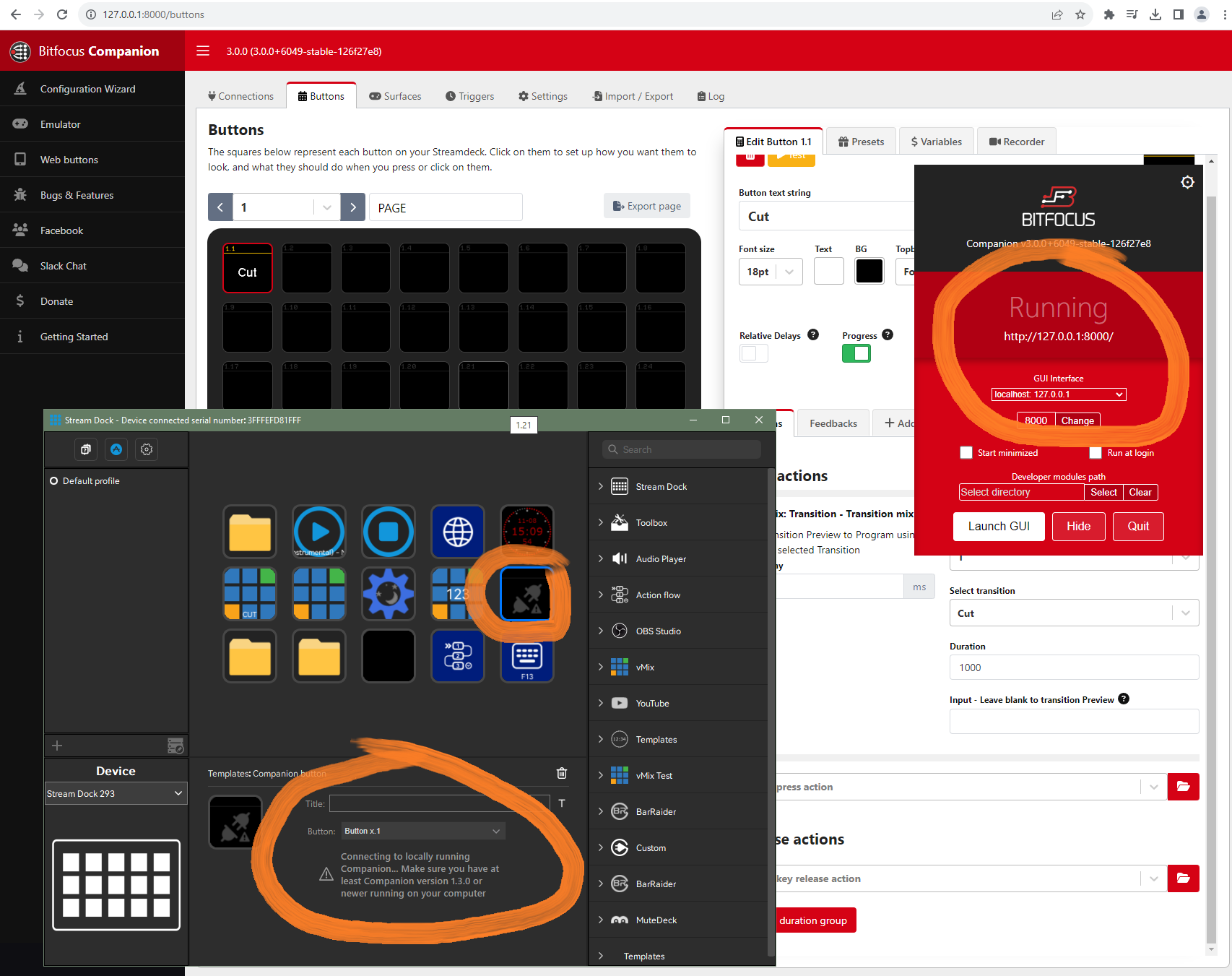Open the Font size 18pt dropdown
This screenshot has height=976, width=1232.
(x=771, y=272)
